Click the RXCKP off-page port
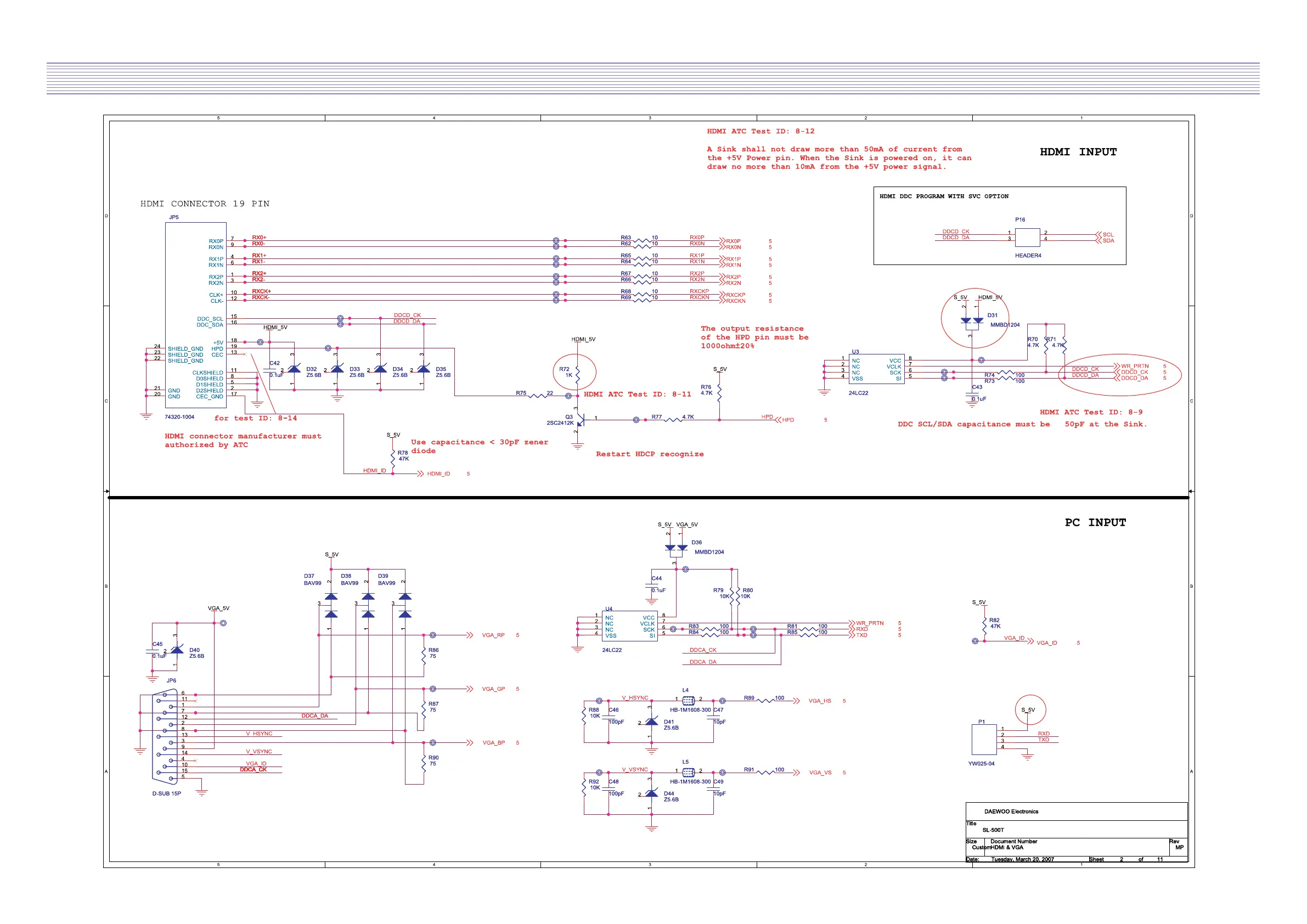Image resolution: width=1307 pixels, height=924 pixels. [733, 295]
